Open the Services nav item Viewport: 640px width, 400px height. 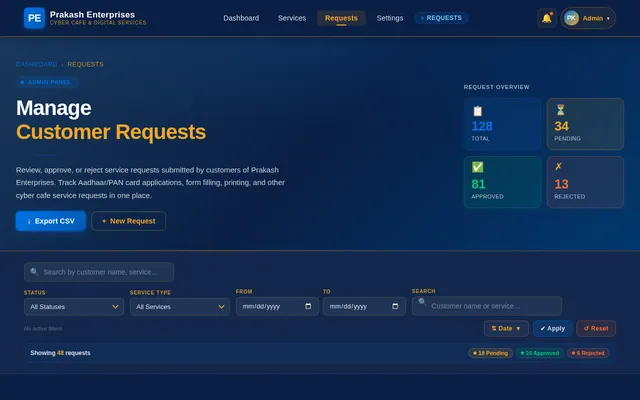[292, 18]
